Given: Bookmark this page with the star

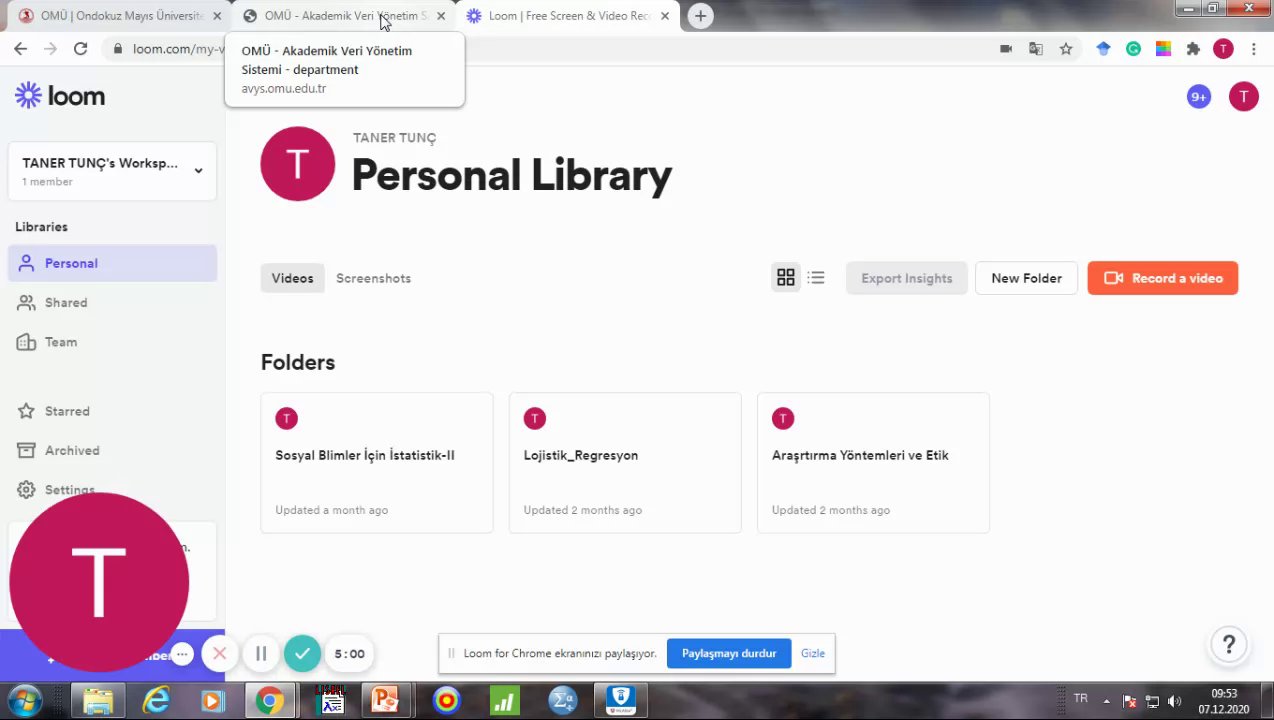Looking at the screenshot, I should [1066, 48].
